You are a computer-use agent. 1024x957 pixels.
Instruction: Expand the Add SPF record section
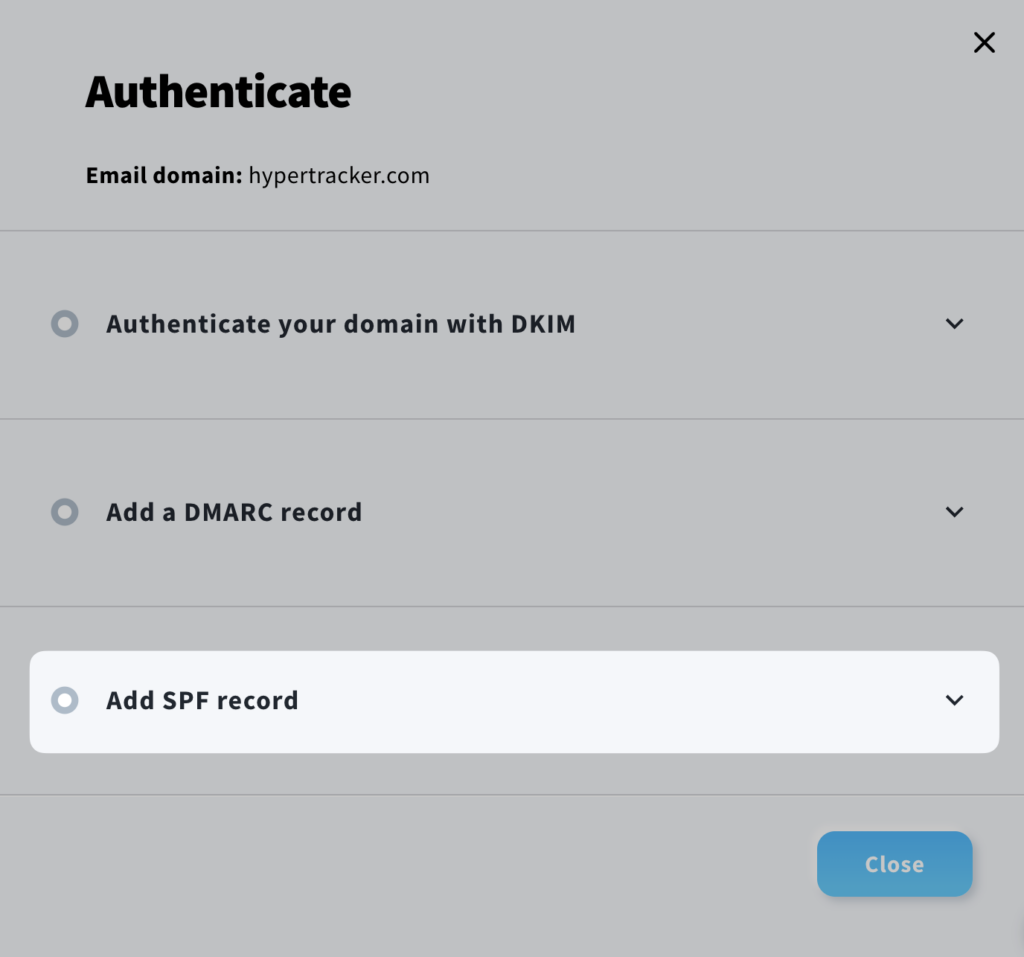point(201,700)
